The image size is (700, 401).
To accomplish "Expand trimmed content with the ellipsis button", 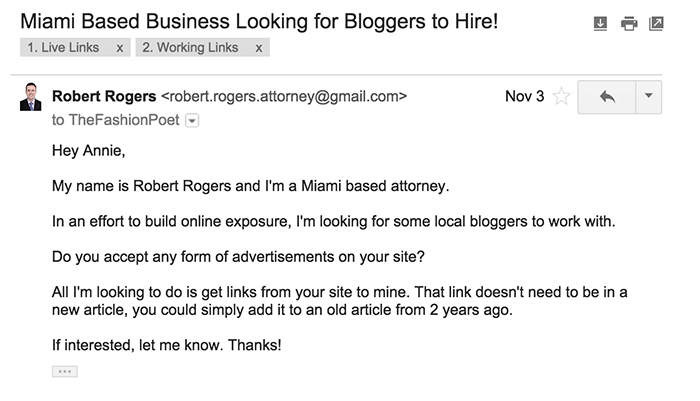I will tap(65, 372).
